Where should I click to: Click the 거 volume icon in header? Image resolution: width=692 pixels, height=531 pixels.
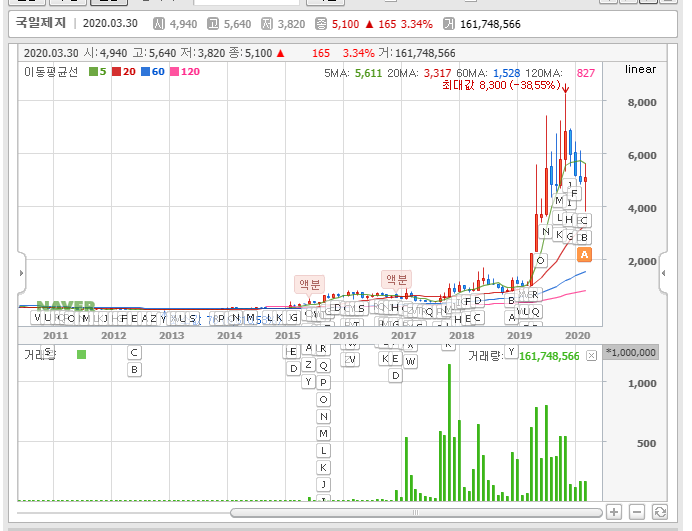[449, 24]
